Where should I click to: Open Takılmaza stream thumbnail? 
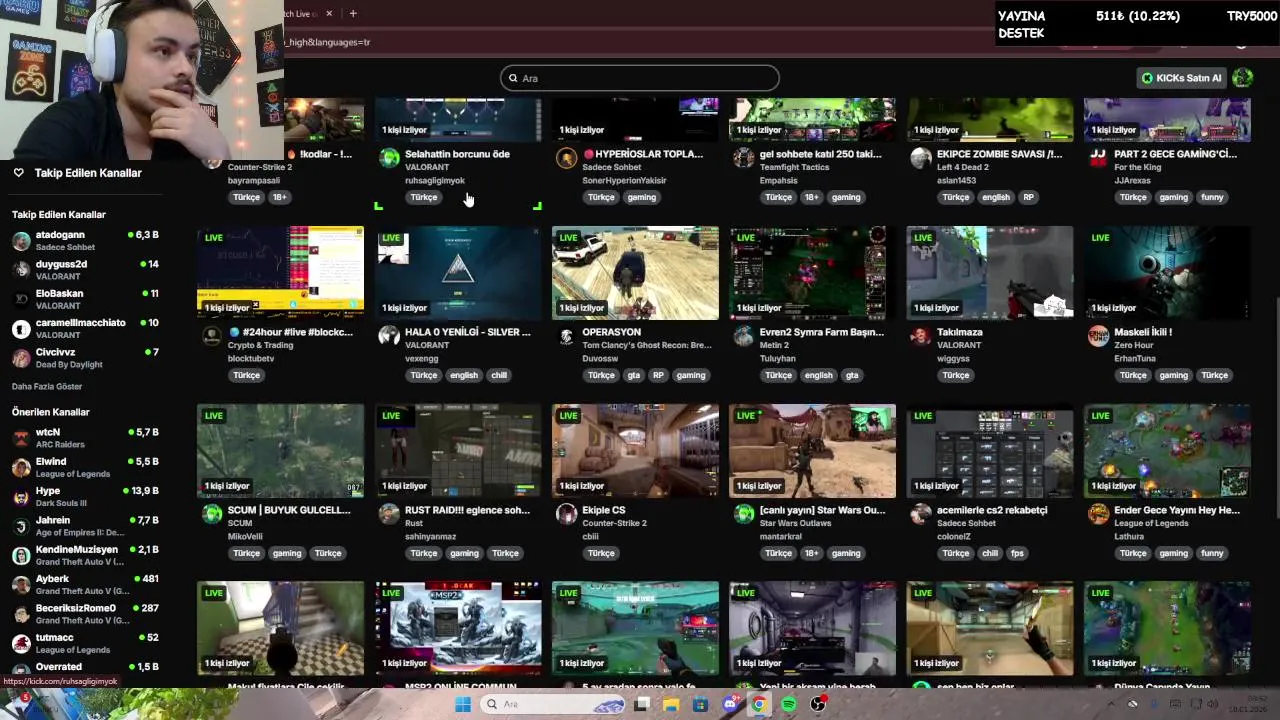point(990,273)
